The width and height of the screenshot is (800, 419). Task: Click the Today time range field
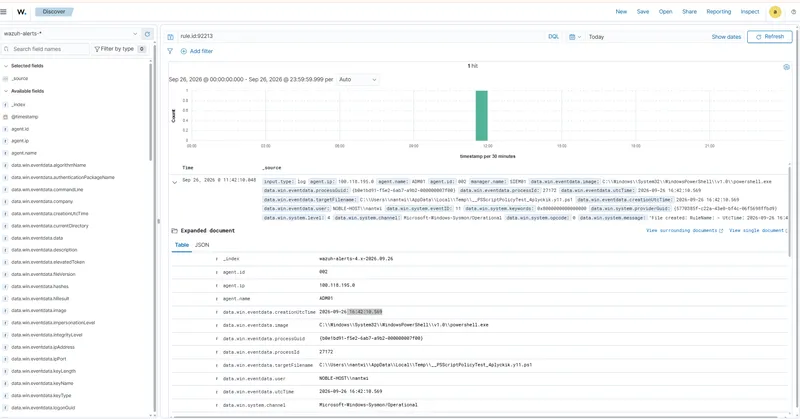646,37
